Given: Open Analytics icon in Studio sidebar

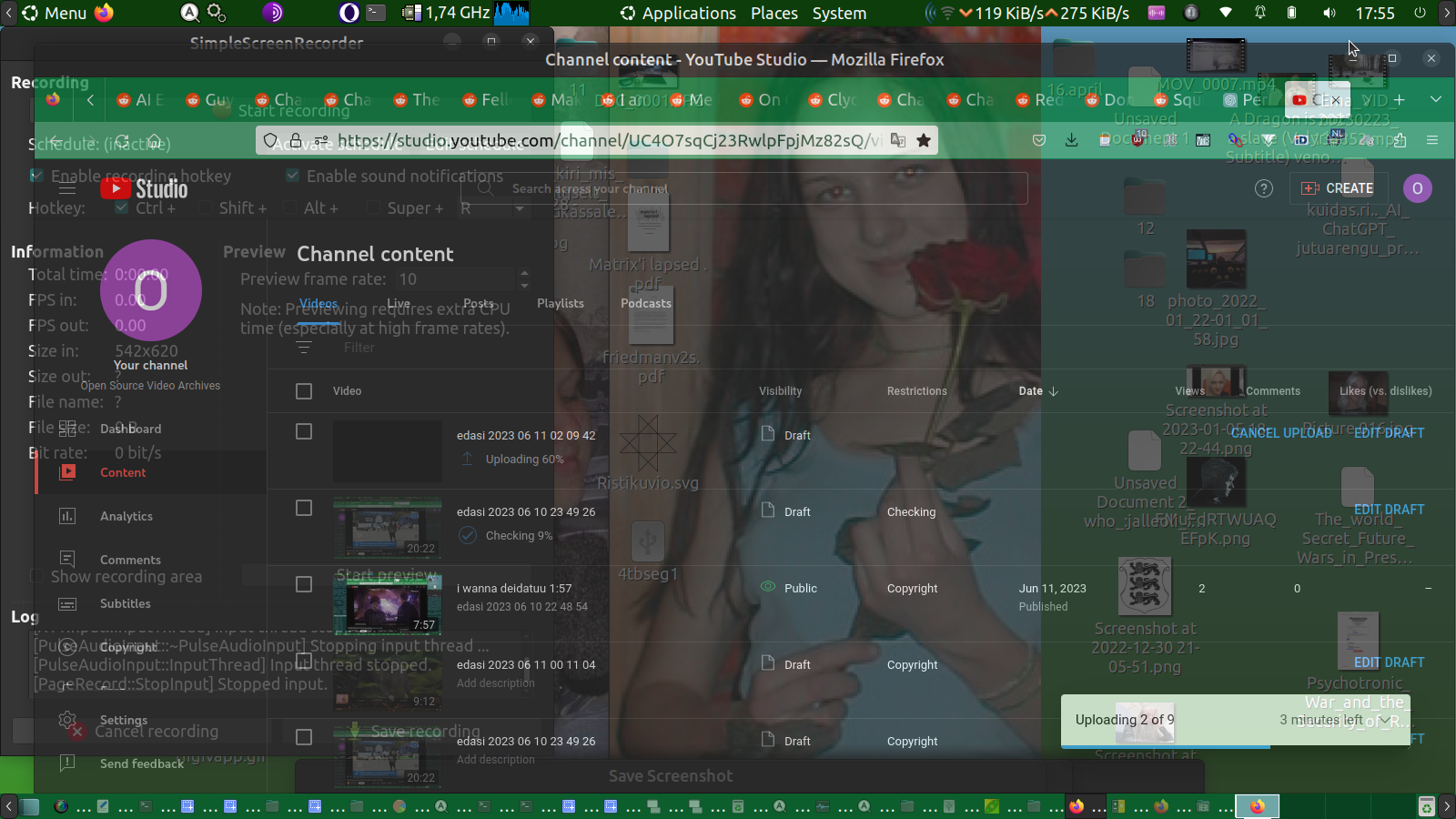Looking at the screenshot, I should (67, 516).
